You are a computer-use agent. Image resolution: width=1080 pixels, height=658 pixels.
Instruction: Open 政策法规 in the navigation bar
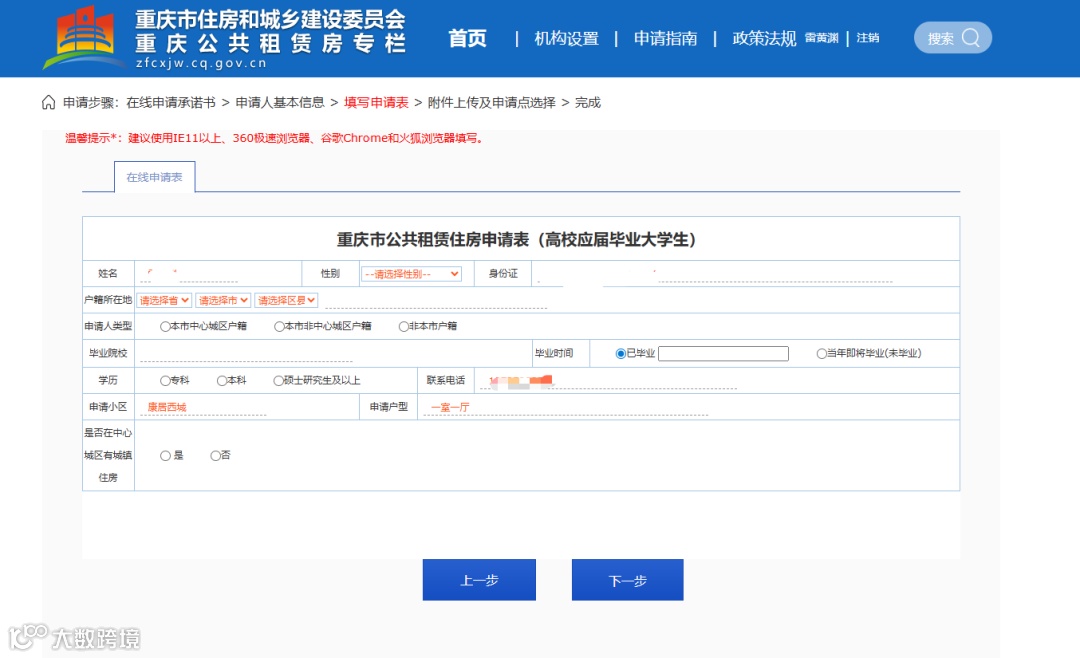pyautogui.click(x=764, y=39)
